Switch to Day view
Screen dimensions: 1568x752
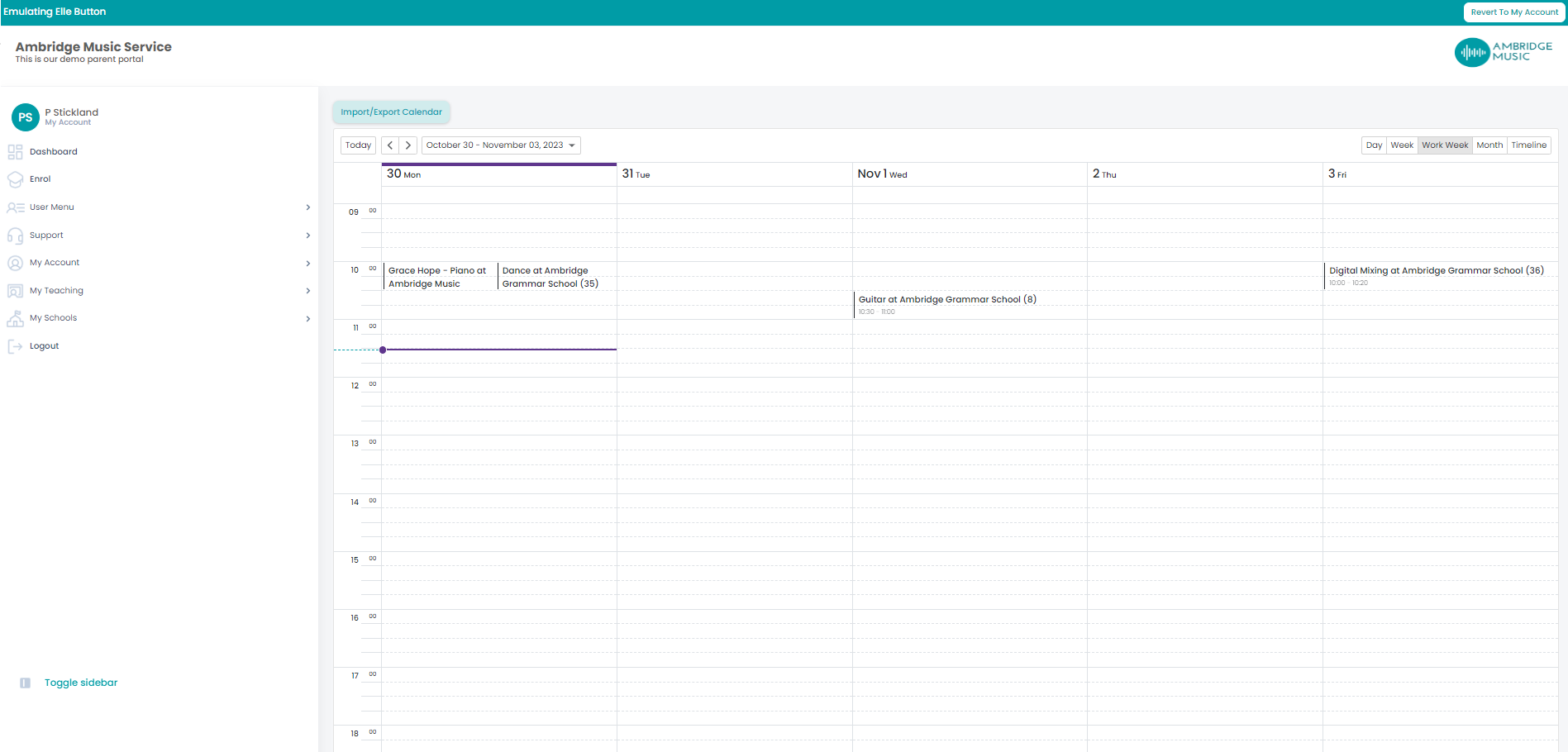coord(1374,145)
